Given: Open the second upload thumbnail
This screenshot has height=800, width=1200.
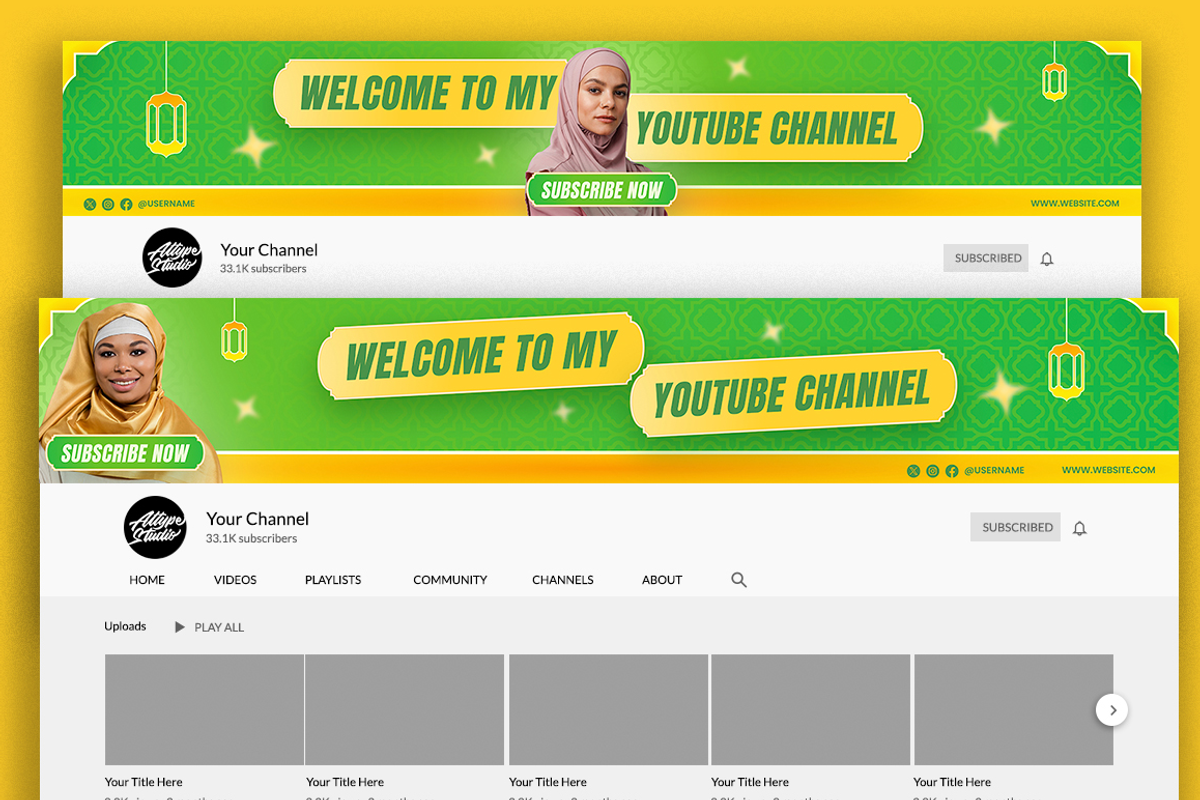Looking at the screenshot, I should [405, 710].
